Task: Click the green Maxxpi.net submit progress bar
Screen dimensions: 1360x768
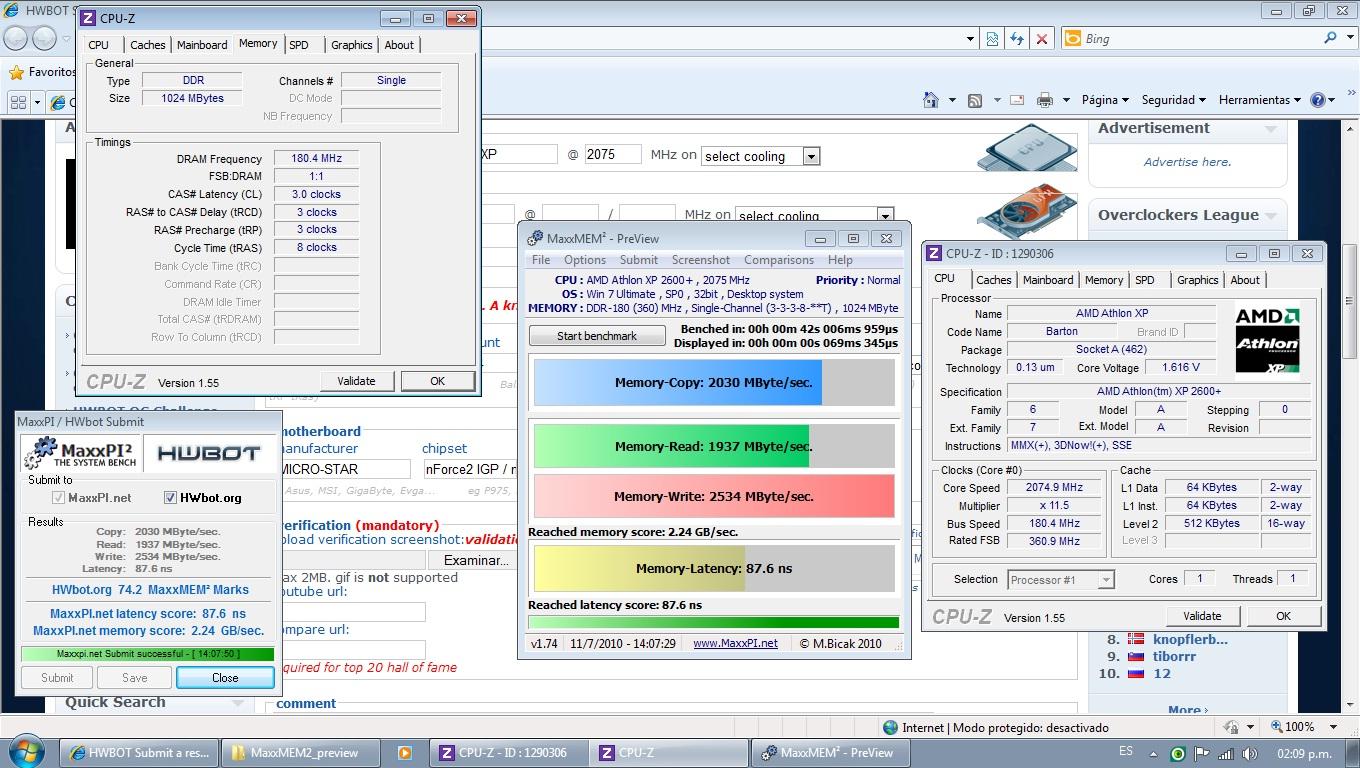Action: (x=147, y=654)
